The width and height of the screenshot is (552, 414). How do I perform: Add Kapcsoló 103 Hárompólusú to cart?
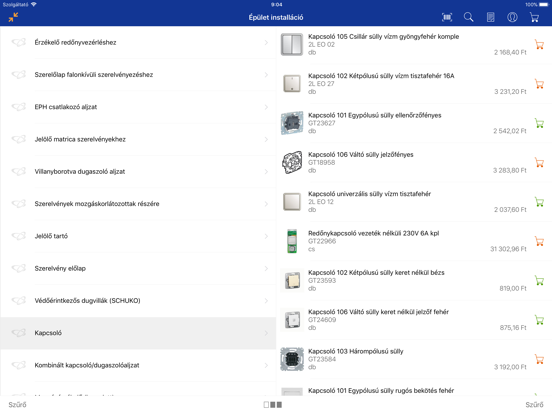point(539,359)
